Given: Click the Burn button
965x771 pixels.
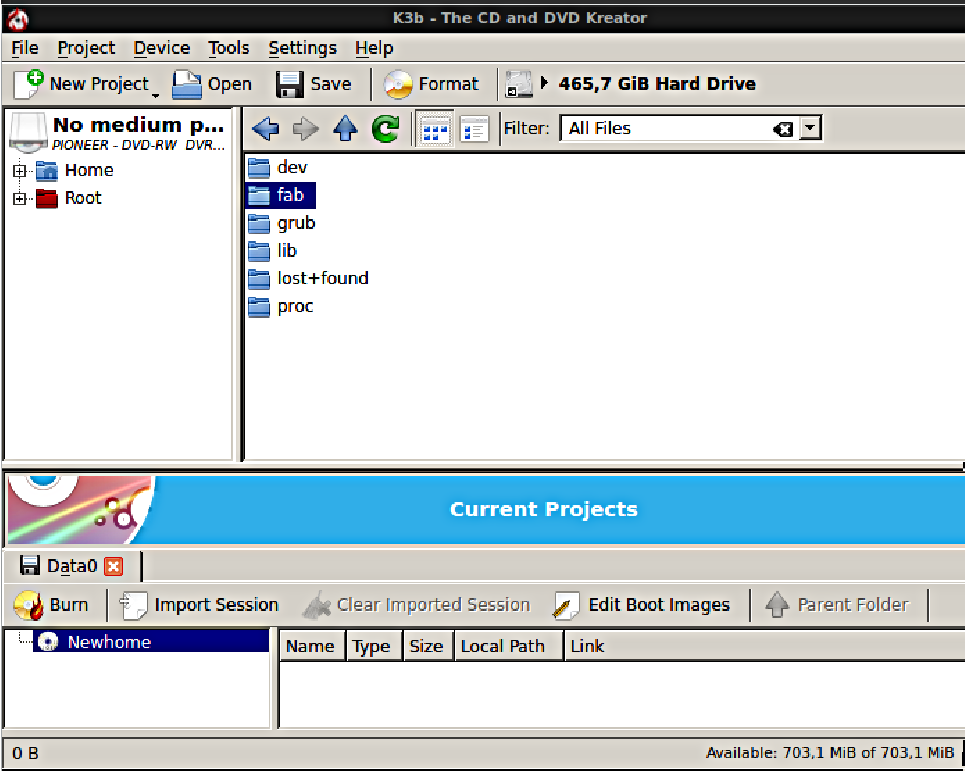Looking at the screenshot, I should pos(51,605).
